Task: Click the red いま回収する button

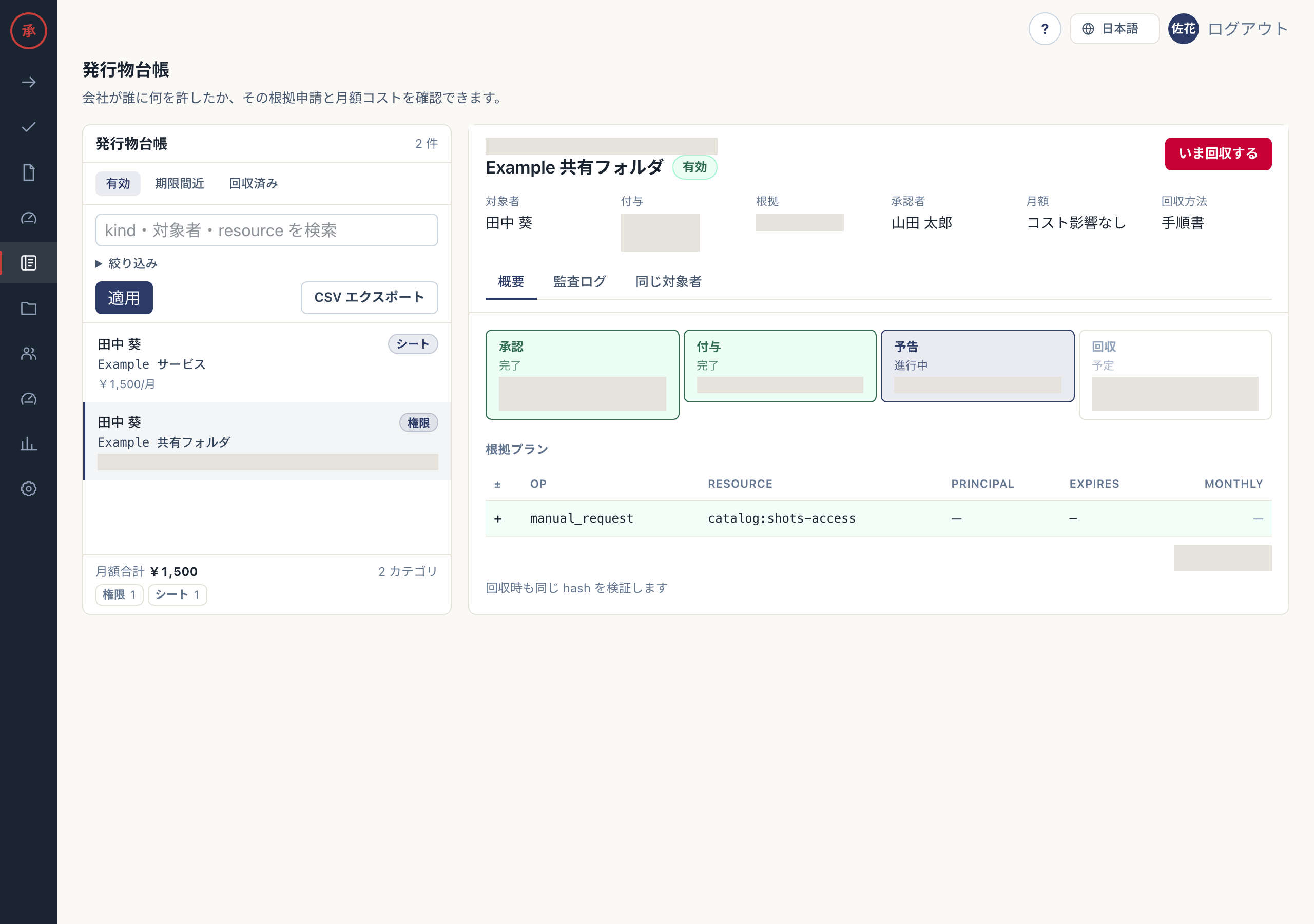Action: pos(1218,154)
